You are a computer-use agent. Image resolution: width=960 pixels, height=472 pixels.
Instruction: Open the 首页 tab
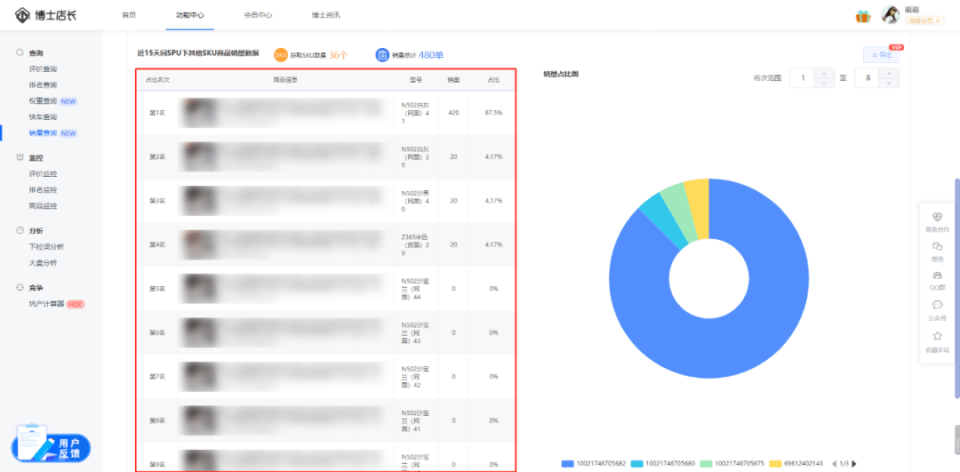pyautogui.click(x=128, y=15)
